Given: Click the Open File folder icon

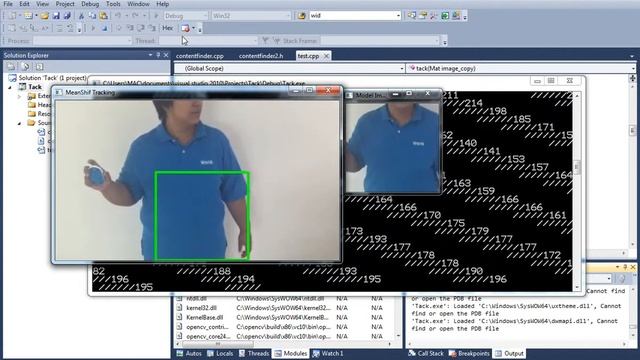Looking at the screenshot, I should (44, 16).
